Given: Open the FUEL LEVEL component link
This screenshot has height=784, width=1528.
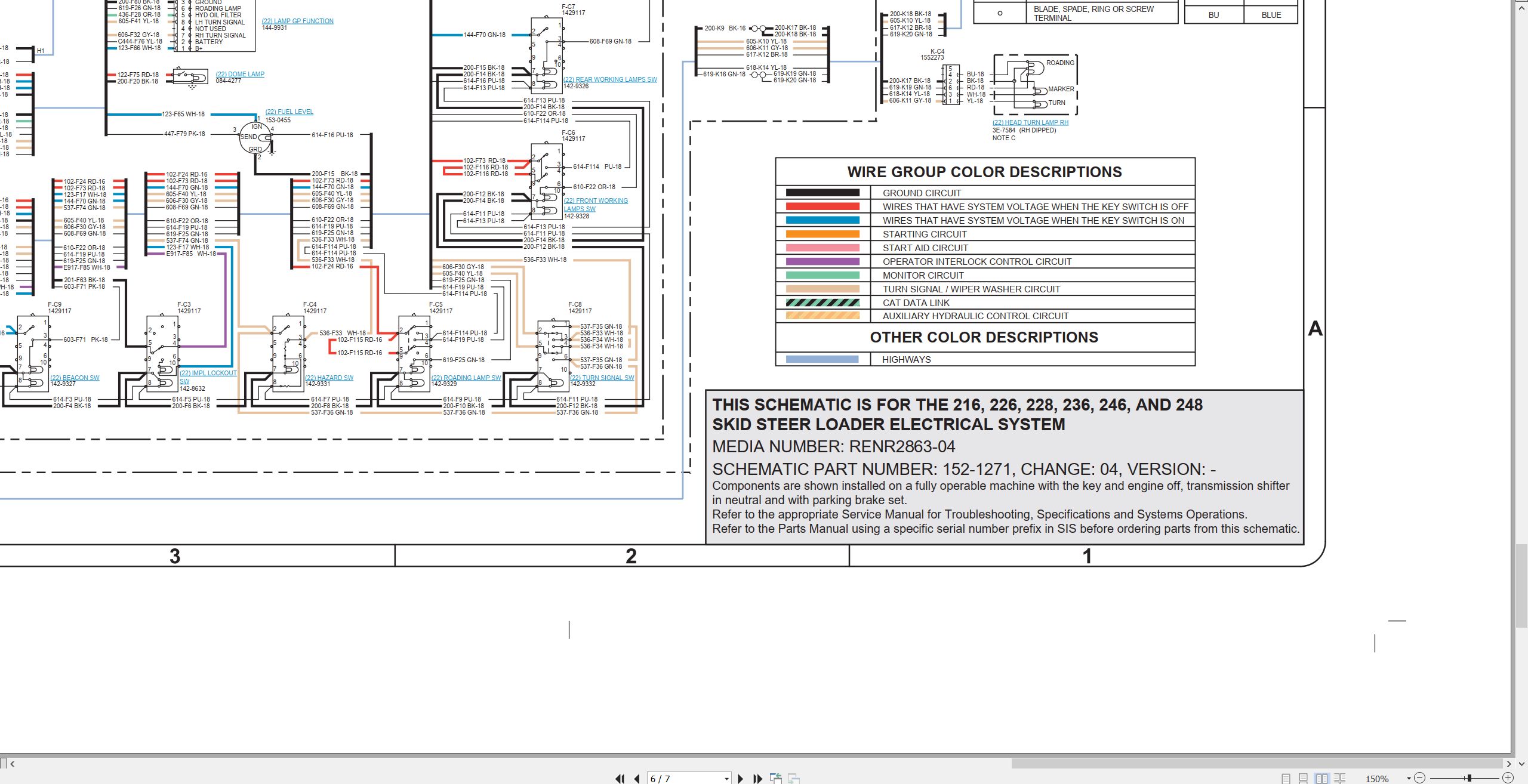Looking at the screenshot, I should pyautogui.click(x=289, y=112).
